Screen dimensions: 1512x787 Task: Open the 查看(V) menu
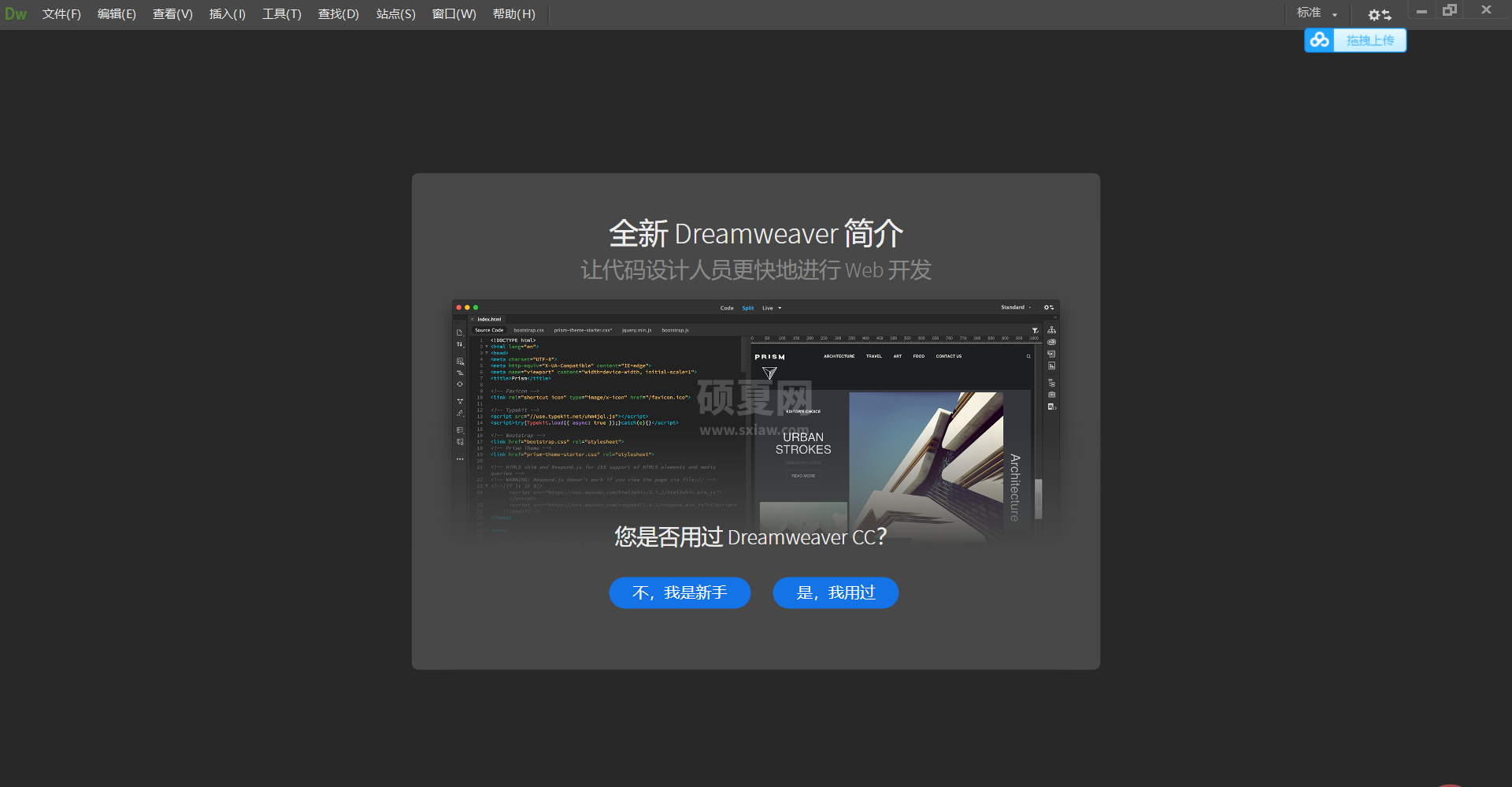[172, 14]
